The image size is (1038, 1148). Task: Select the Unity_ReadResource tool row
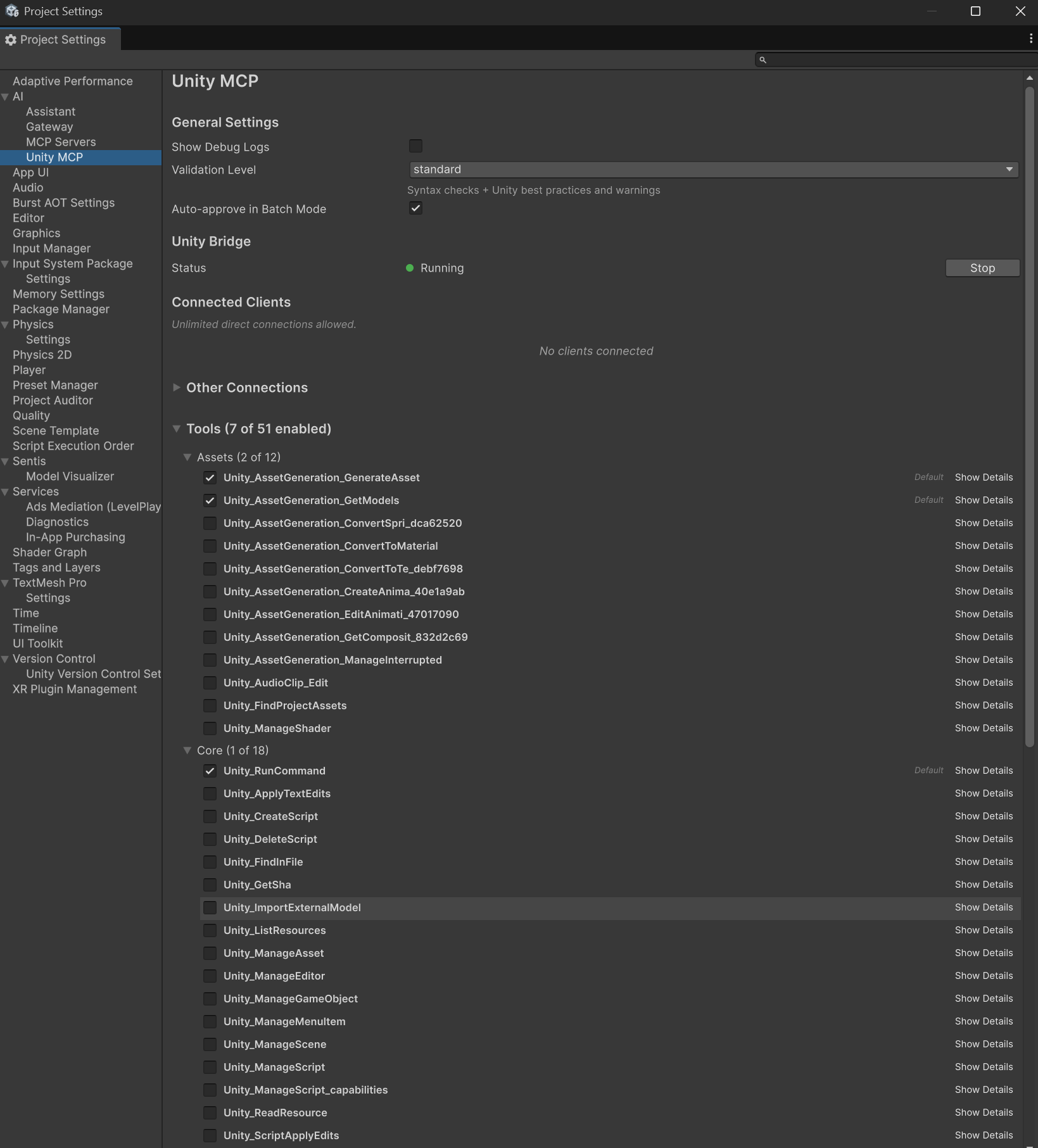[611, 1113]
